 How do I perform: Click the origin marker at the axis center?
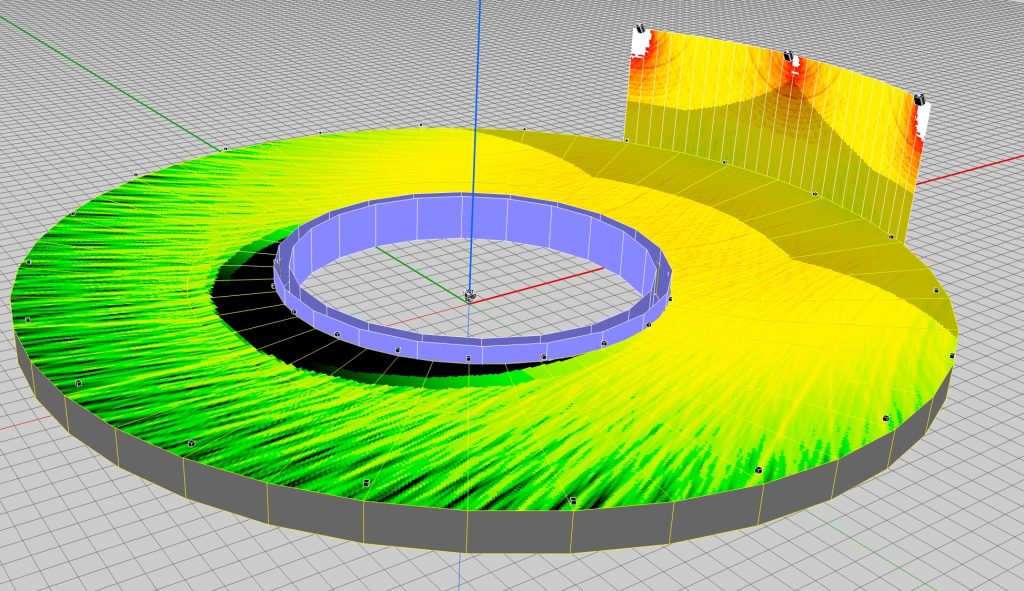(469, 295)
